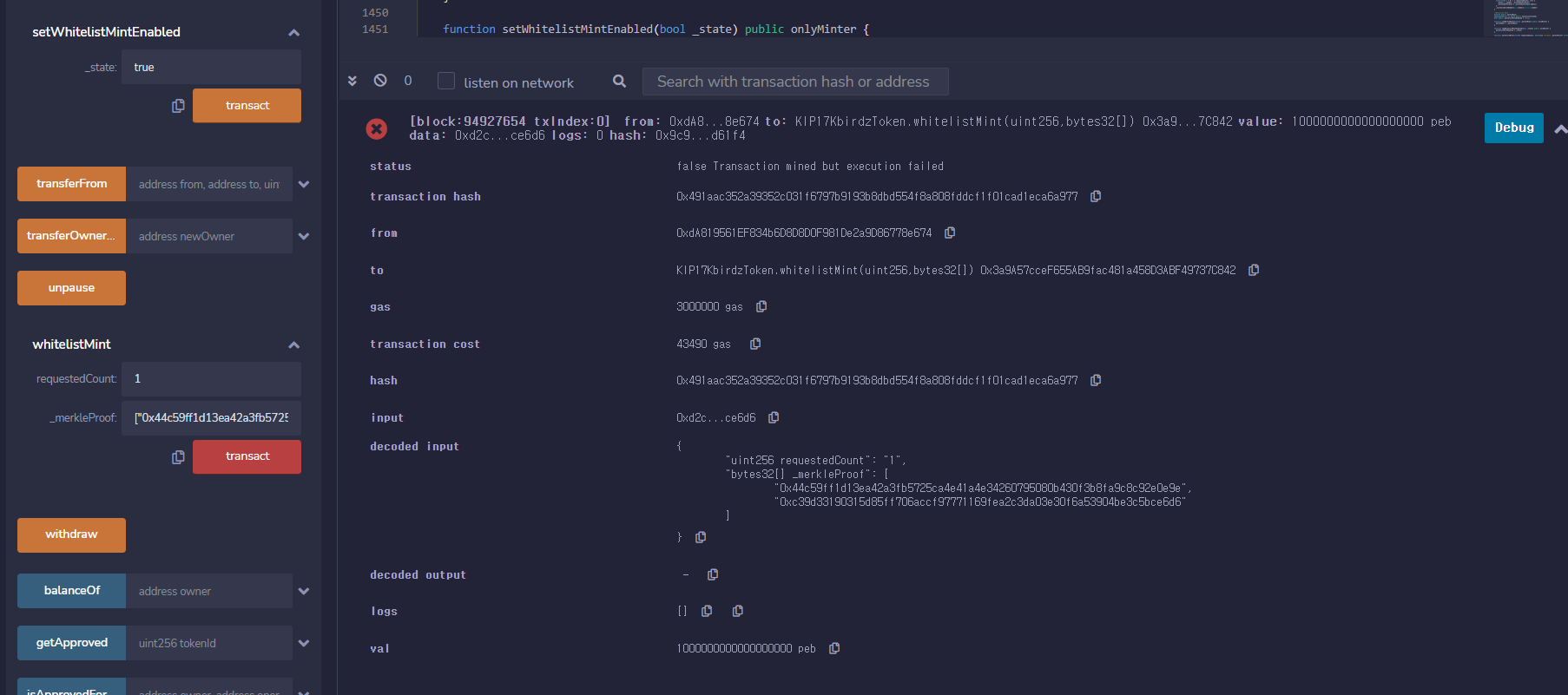Copy the val peb amount
Viewport: 1568px width, 695px height.
point(834,648)
